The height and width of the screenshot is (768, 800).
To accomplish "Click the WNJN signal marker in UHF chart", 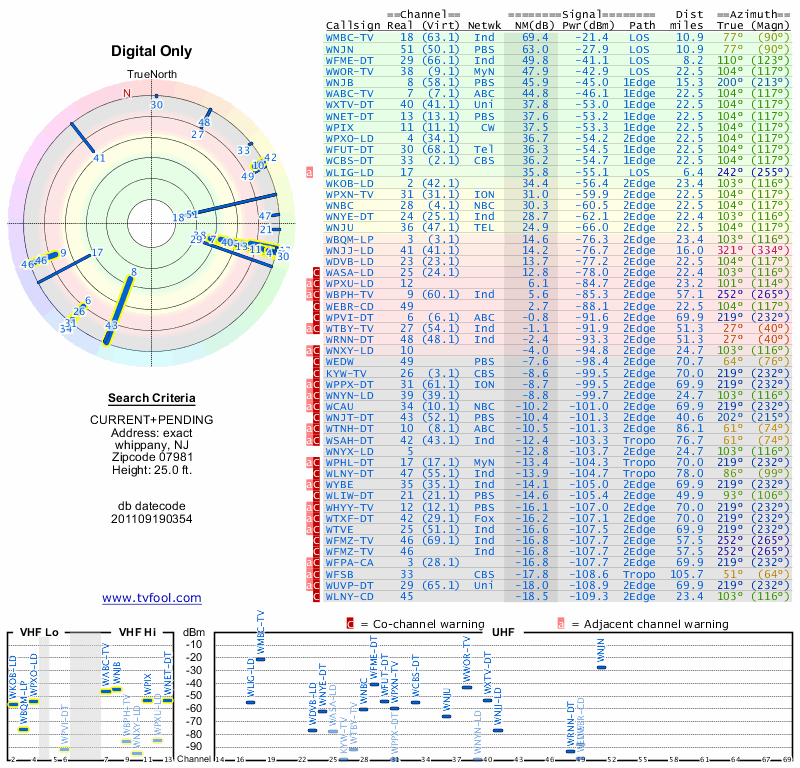I will click(602, 667).
